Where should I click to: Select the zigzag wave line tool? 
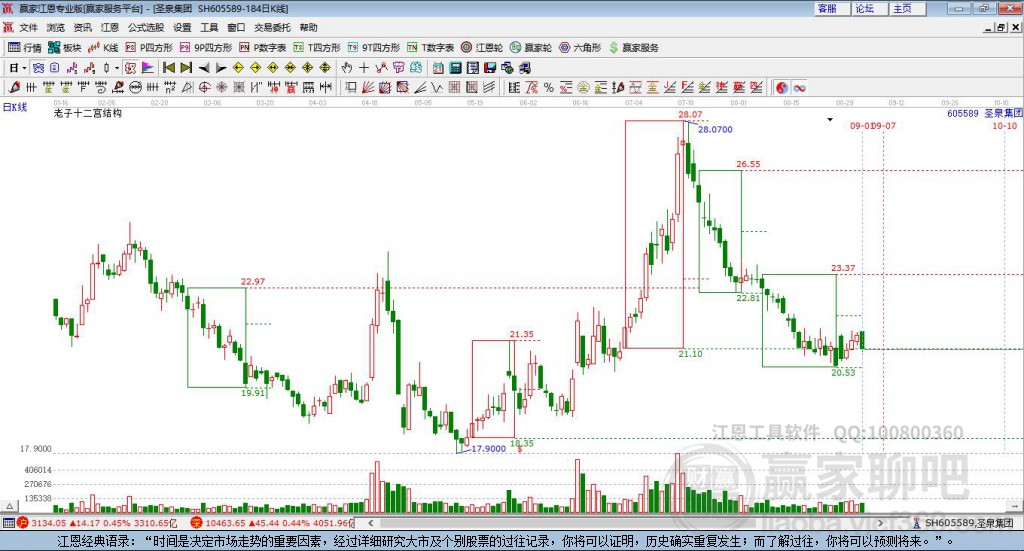438,87
